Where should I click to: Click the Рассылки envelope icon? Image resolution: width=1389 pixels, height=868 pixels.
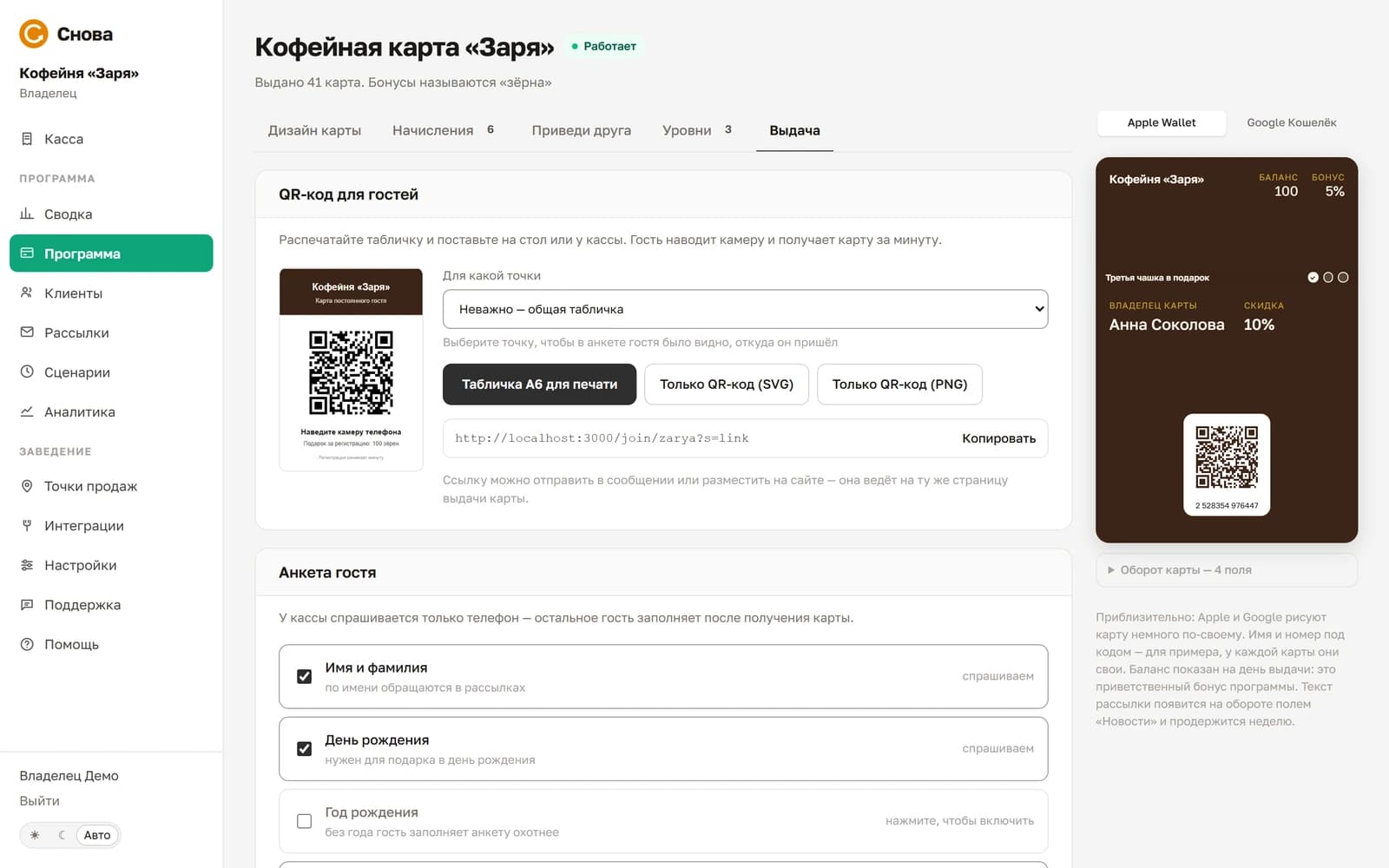click(27, 332)
